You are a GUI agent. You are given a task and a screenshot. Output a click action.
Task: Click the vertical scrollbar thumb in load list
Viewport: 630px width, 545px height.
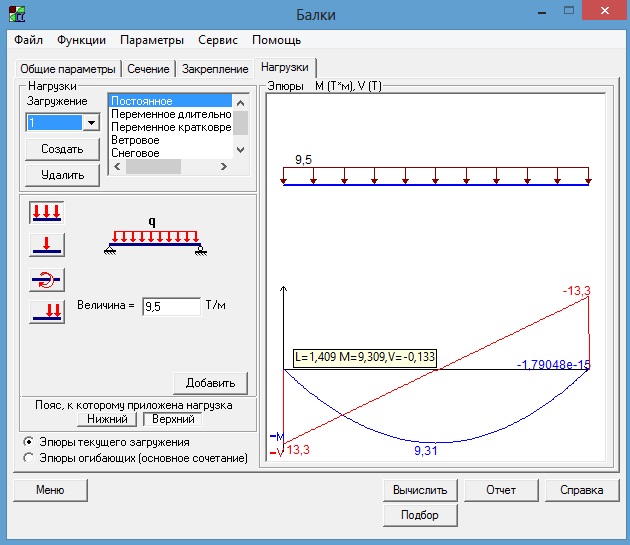pyautogui.click(x=240, y=123)
